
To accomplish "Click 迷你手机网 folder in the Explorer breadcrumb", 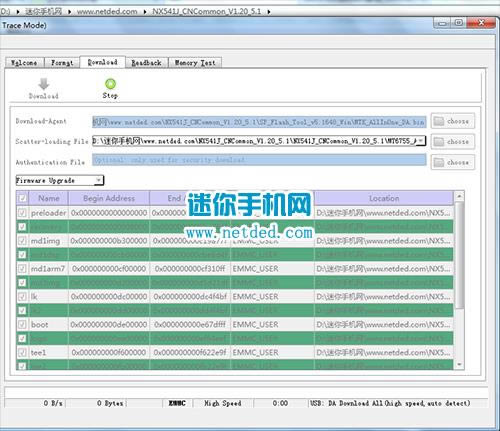I will (44, 12).
